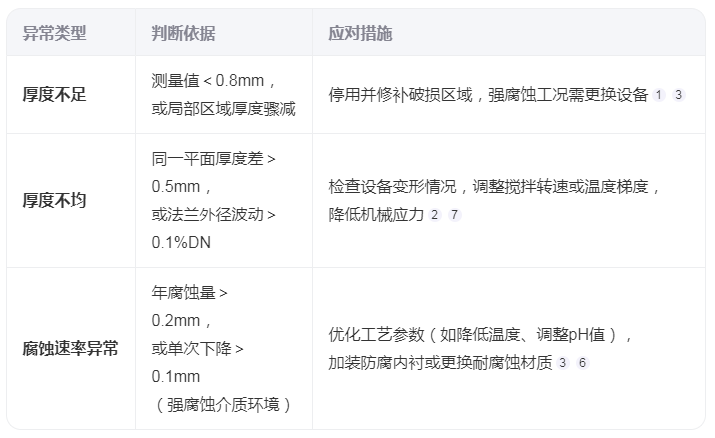Open citation 2 after 降低机械应力
The width and height of the screenshot is (715, 438).
434,215
